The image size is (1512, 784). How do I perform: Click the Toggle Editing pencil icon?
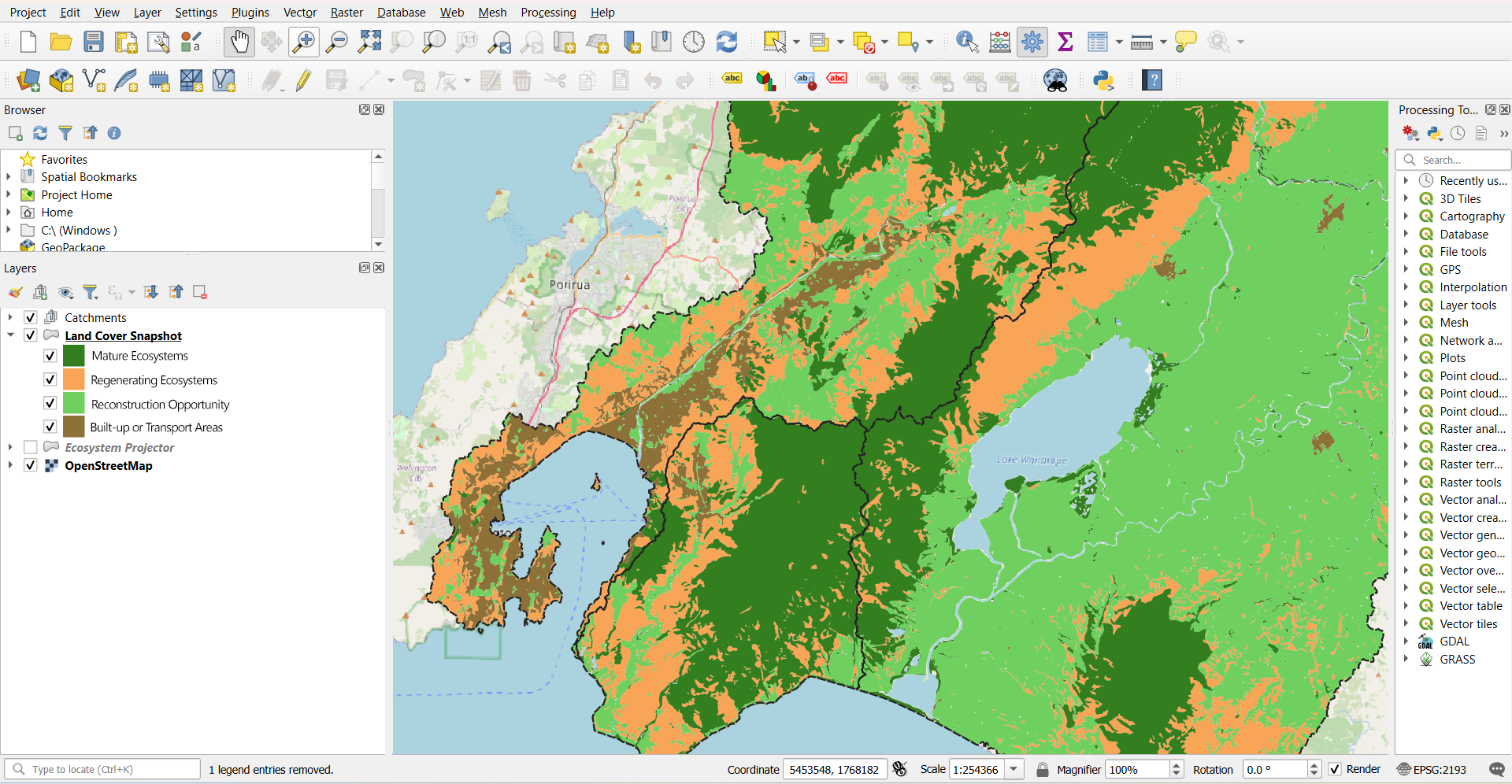(303, 80)
